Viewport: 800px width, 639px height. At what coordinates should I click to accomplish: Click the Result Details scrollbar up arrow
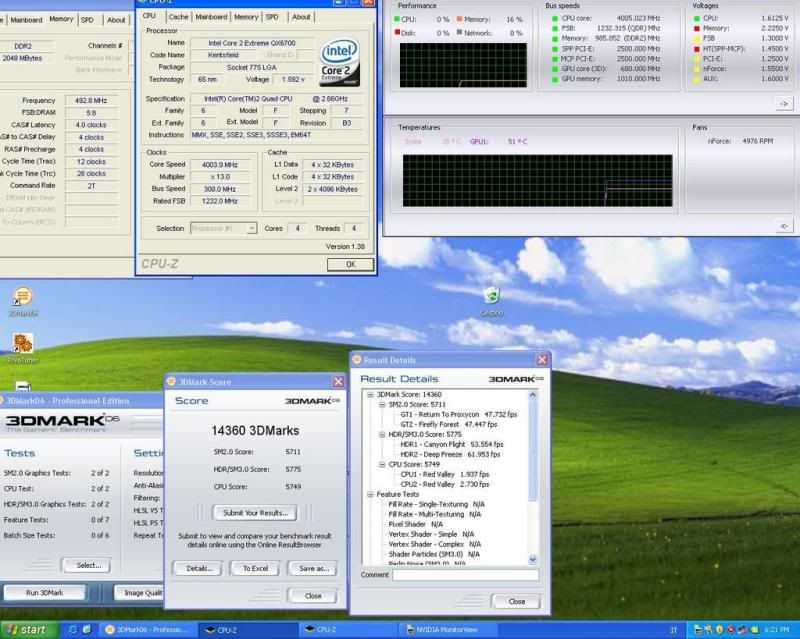pos(533,395)
